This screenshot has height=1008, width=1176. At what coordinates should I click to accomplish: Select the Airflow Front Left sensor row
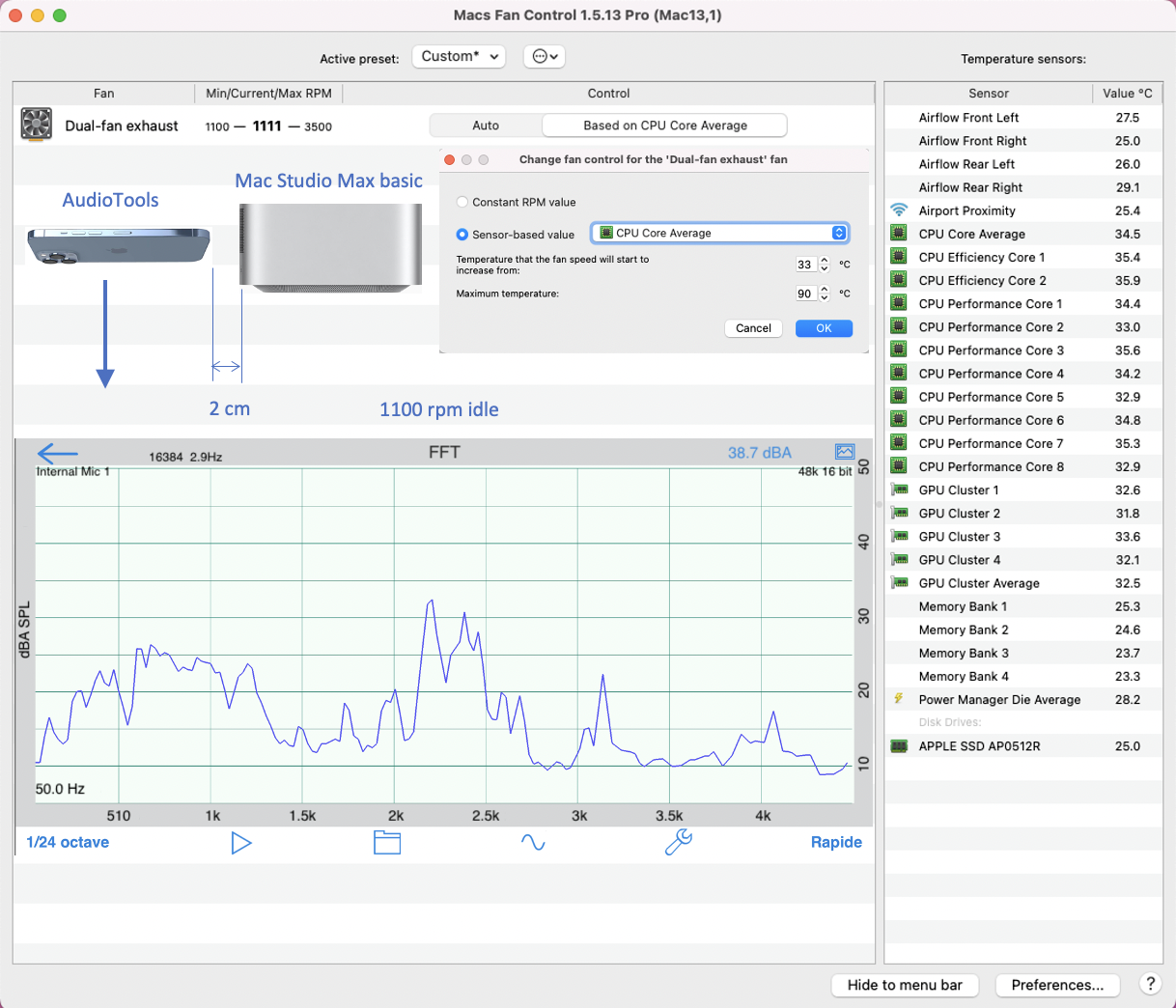pos(1023,117)
